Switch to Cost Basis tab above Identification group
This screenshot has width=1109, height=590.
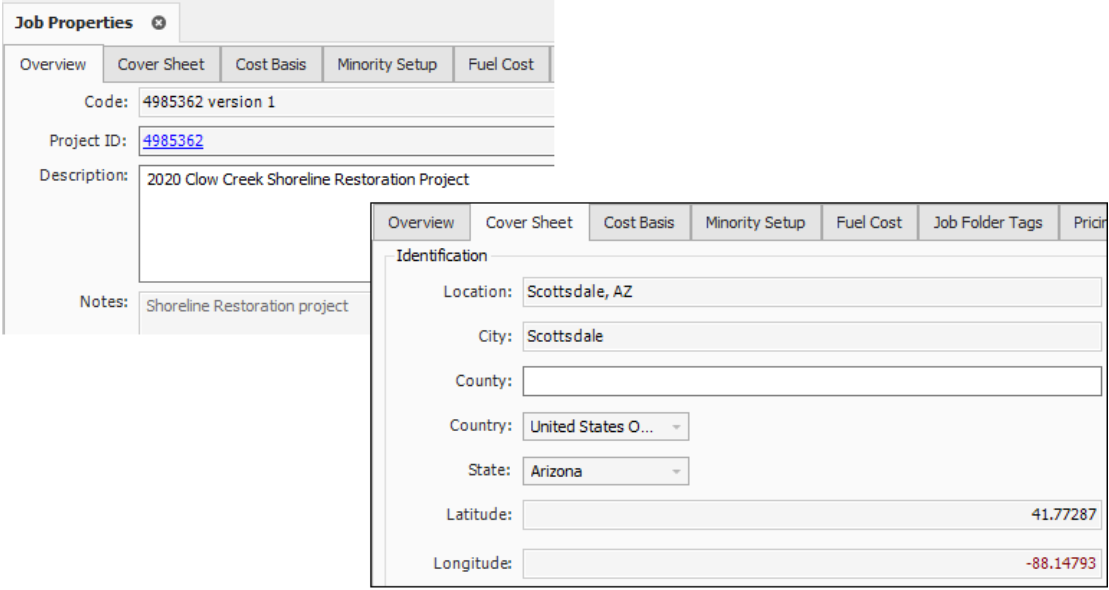click(639, 223)
